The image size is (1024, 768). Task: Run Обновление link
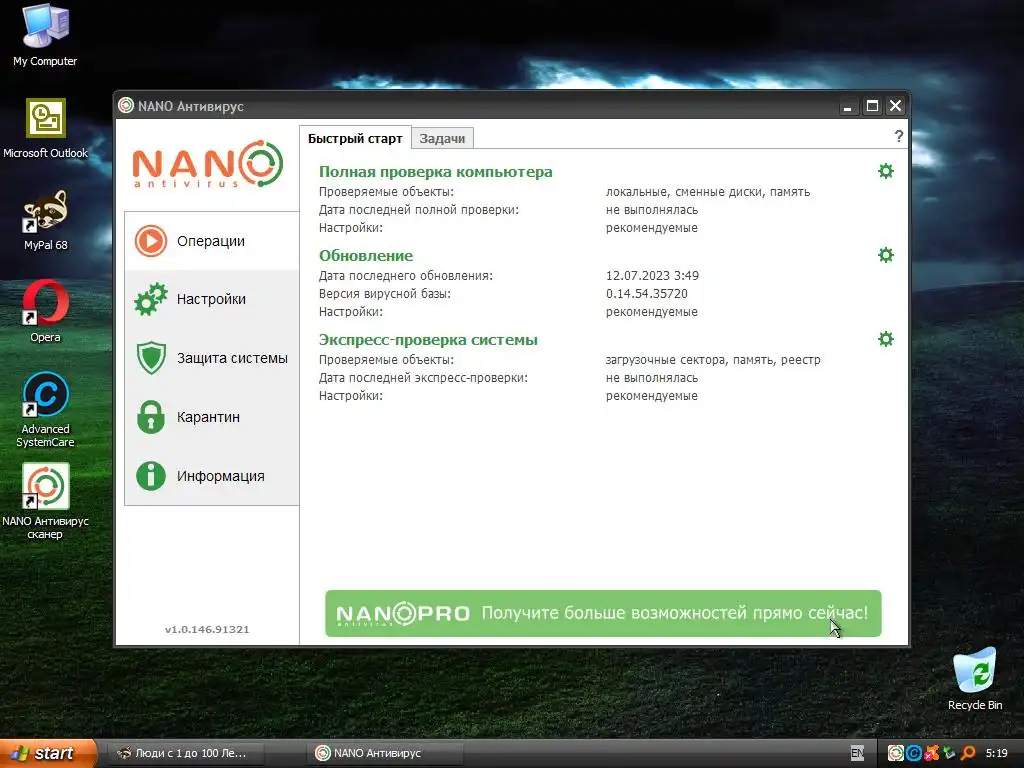[x=366, y=255]
